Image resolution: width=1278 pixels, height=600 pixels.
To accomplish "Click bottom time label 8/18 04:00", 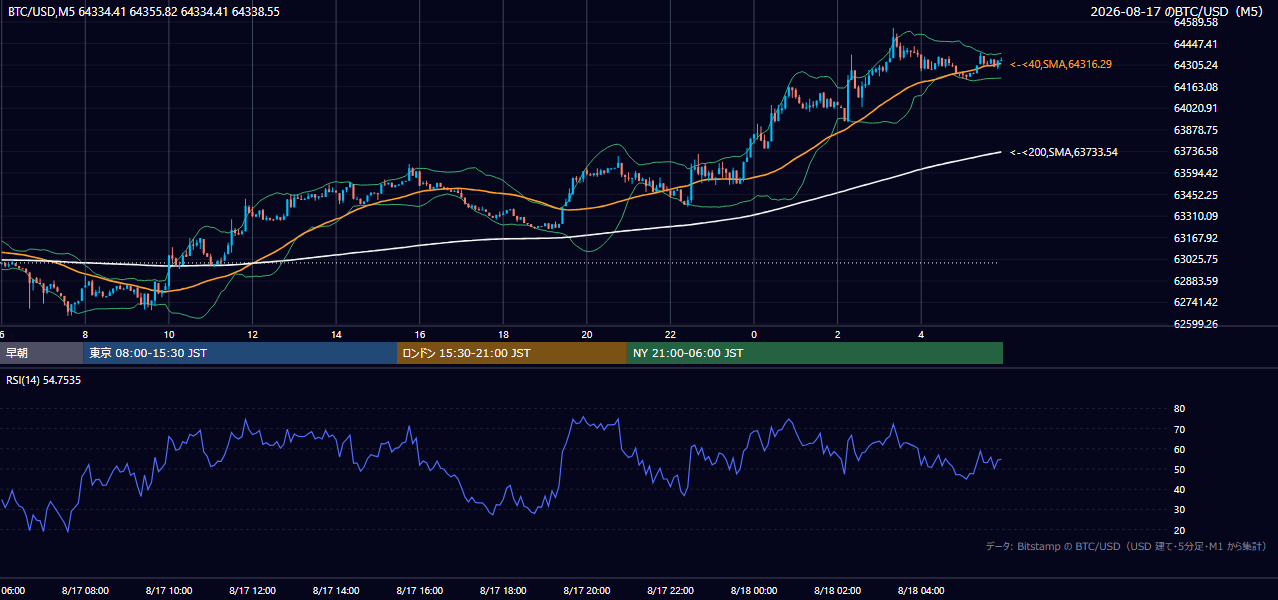I will point(922,590).
